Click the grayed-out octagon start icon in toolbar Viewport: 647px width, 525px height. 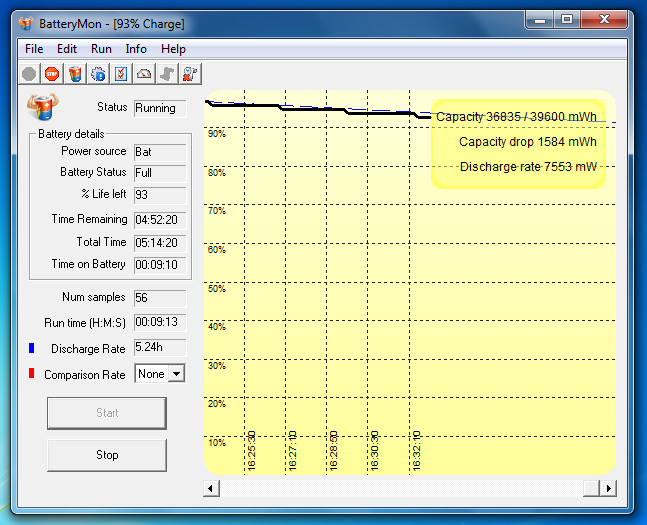tap(29, 74)
